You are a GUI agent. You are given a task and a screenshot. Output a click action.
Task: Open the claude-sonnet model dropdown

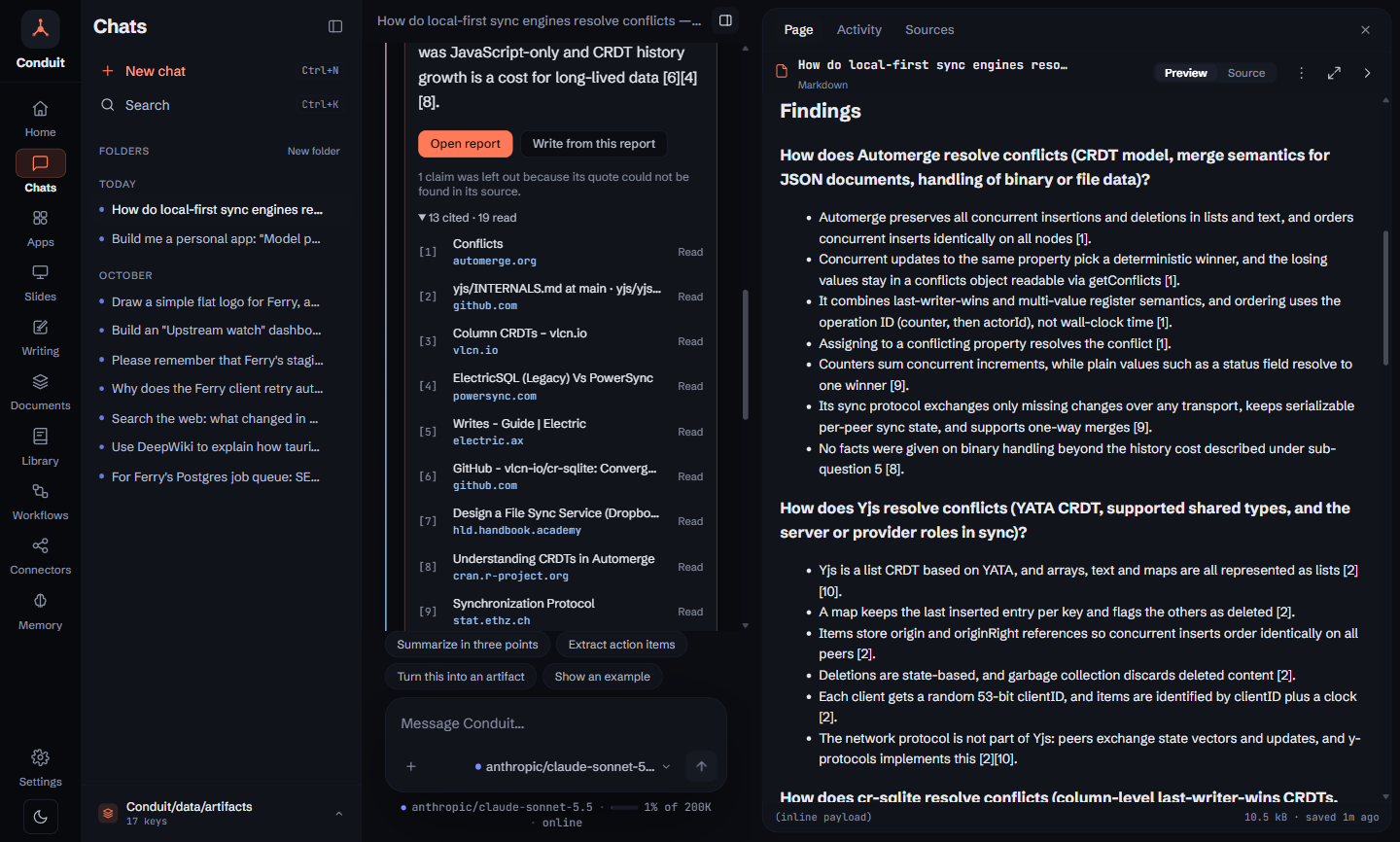[x=573, y=766]
